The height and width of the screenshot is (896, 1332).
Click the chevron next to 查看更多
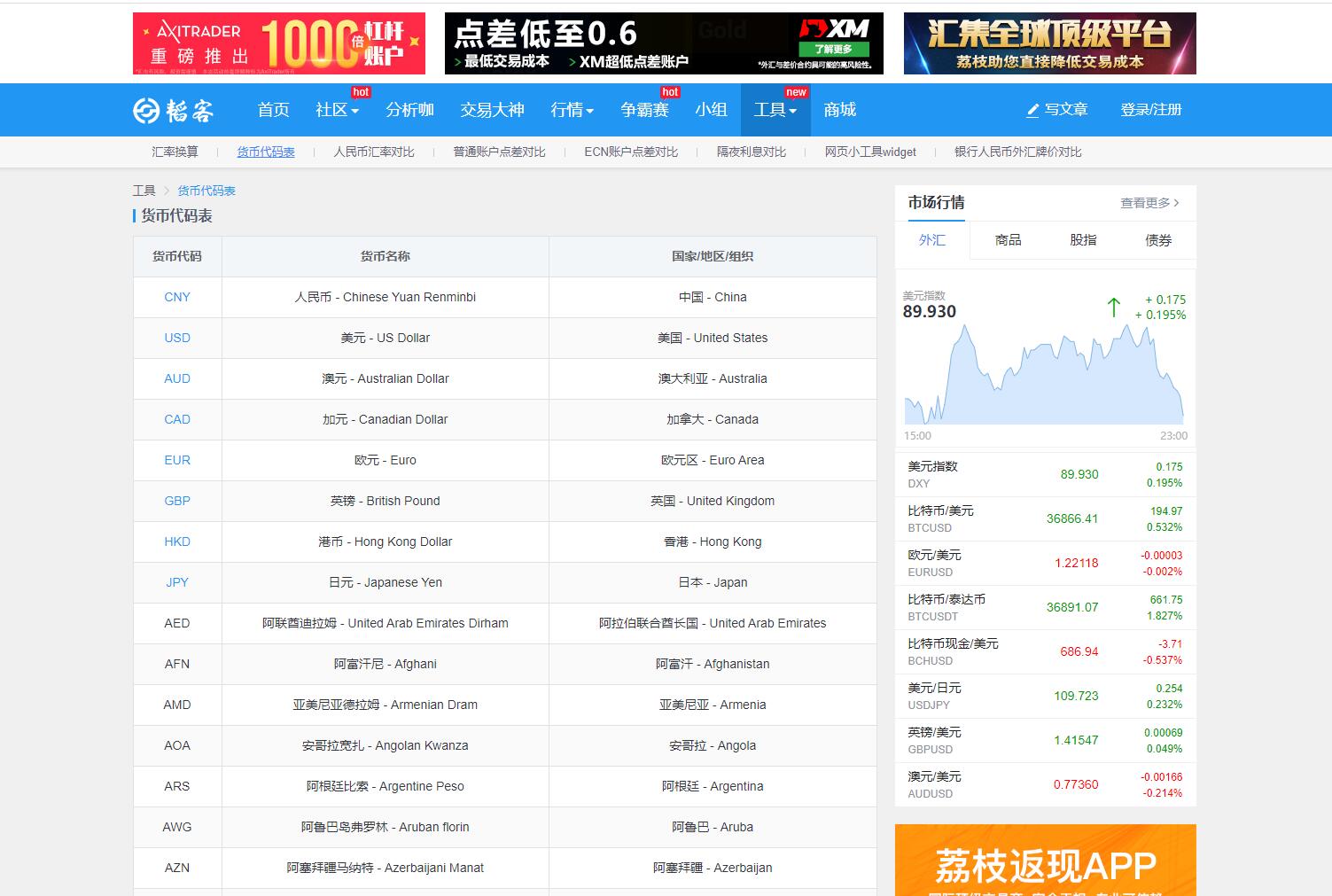pyautogui.click(x=1176, y=203)
